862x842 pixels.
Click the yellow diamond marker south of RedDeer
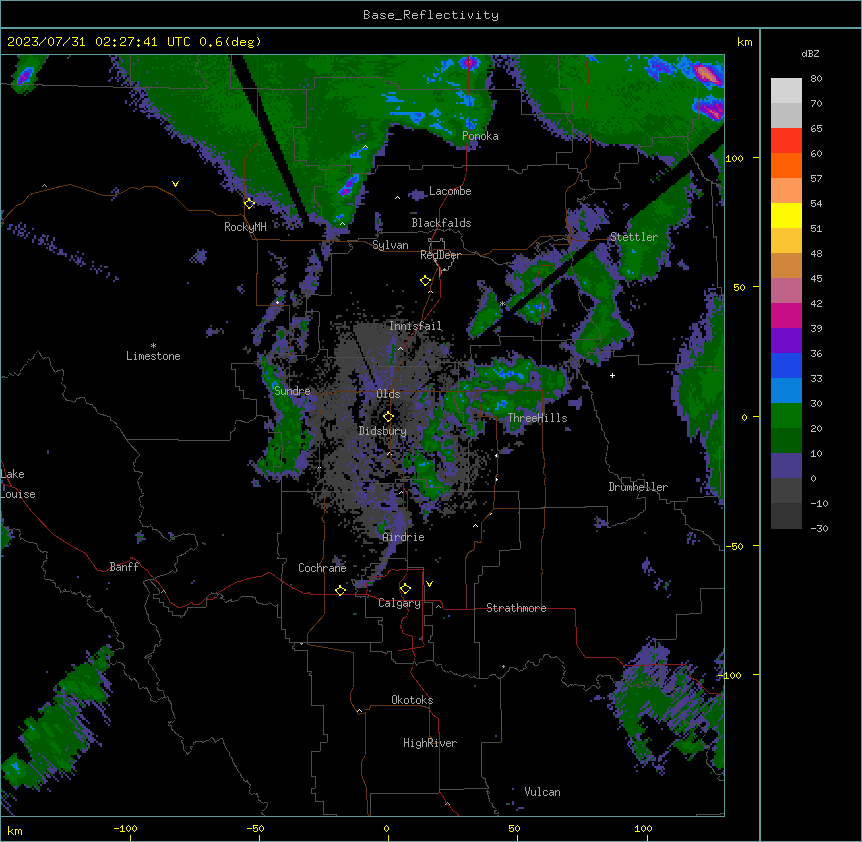click(x=426, y=281)
